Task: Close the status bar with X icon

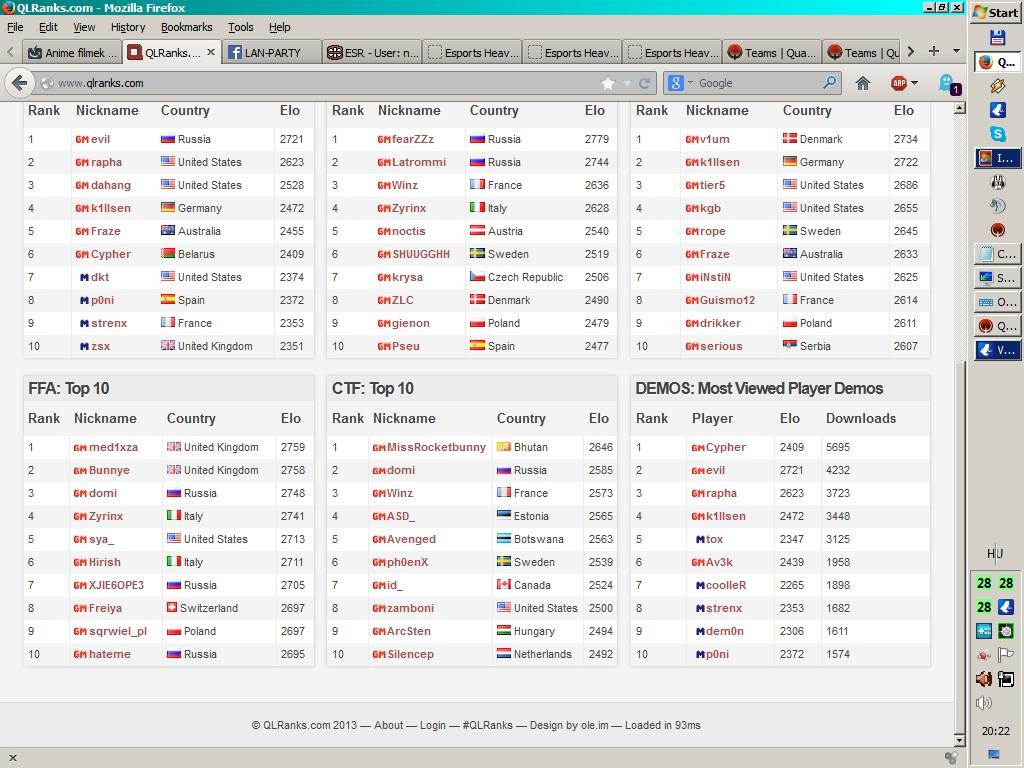Action: (x=12, y=758)
